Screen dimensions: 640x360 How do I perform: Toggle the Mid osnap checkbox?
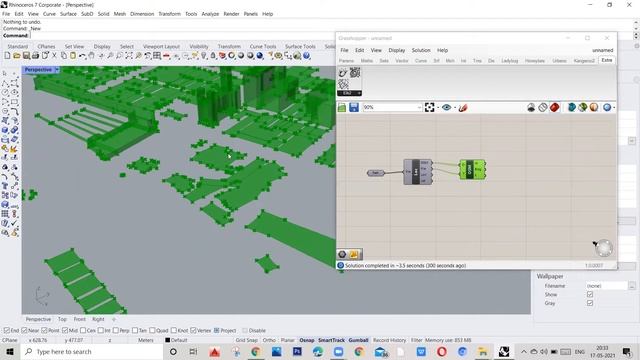coord(65,330)
